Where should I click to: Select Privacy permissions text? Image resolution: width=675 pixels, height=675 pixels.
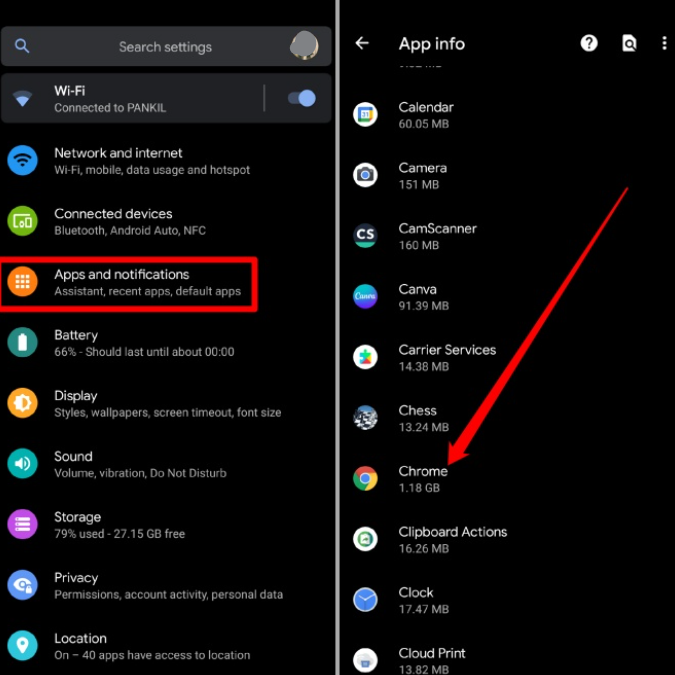pos(168,586)
